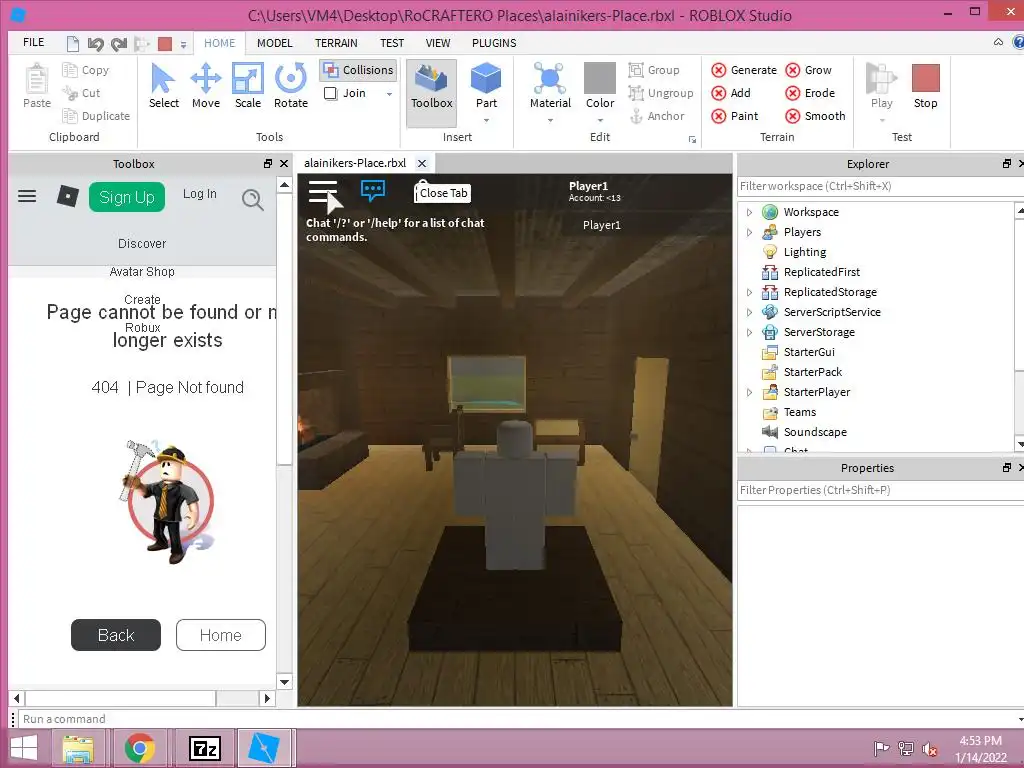Toggle the Collisions option

click(x=358, y=70)
